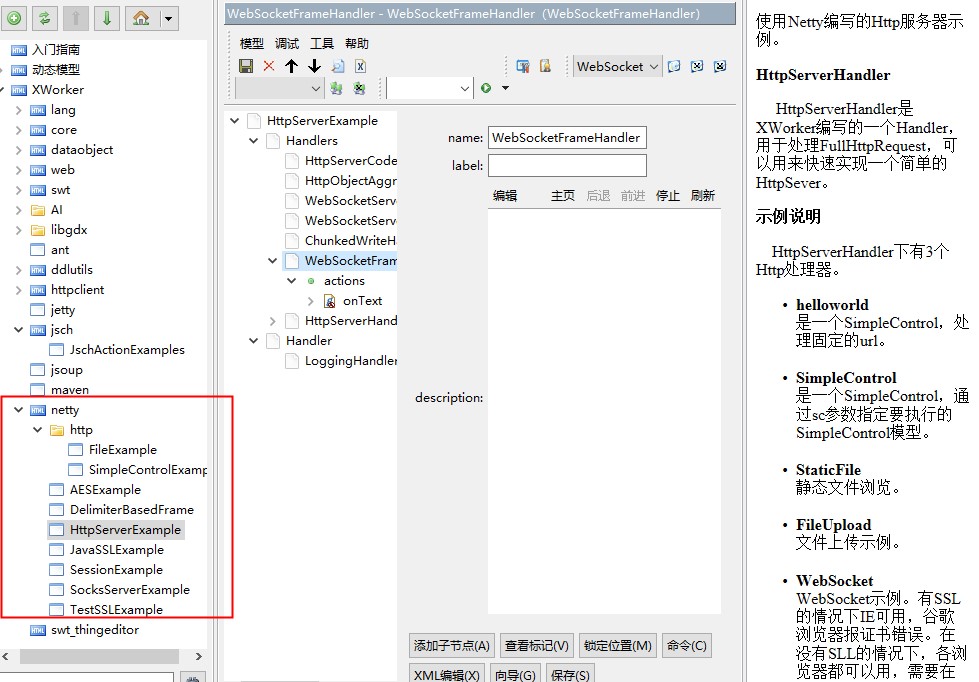Screen dimensions: 979x682
Task: Click the home house icon
Action: (x=141, y=18)
